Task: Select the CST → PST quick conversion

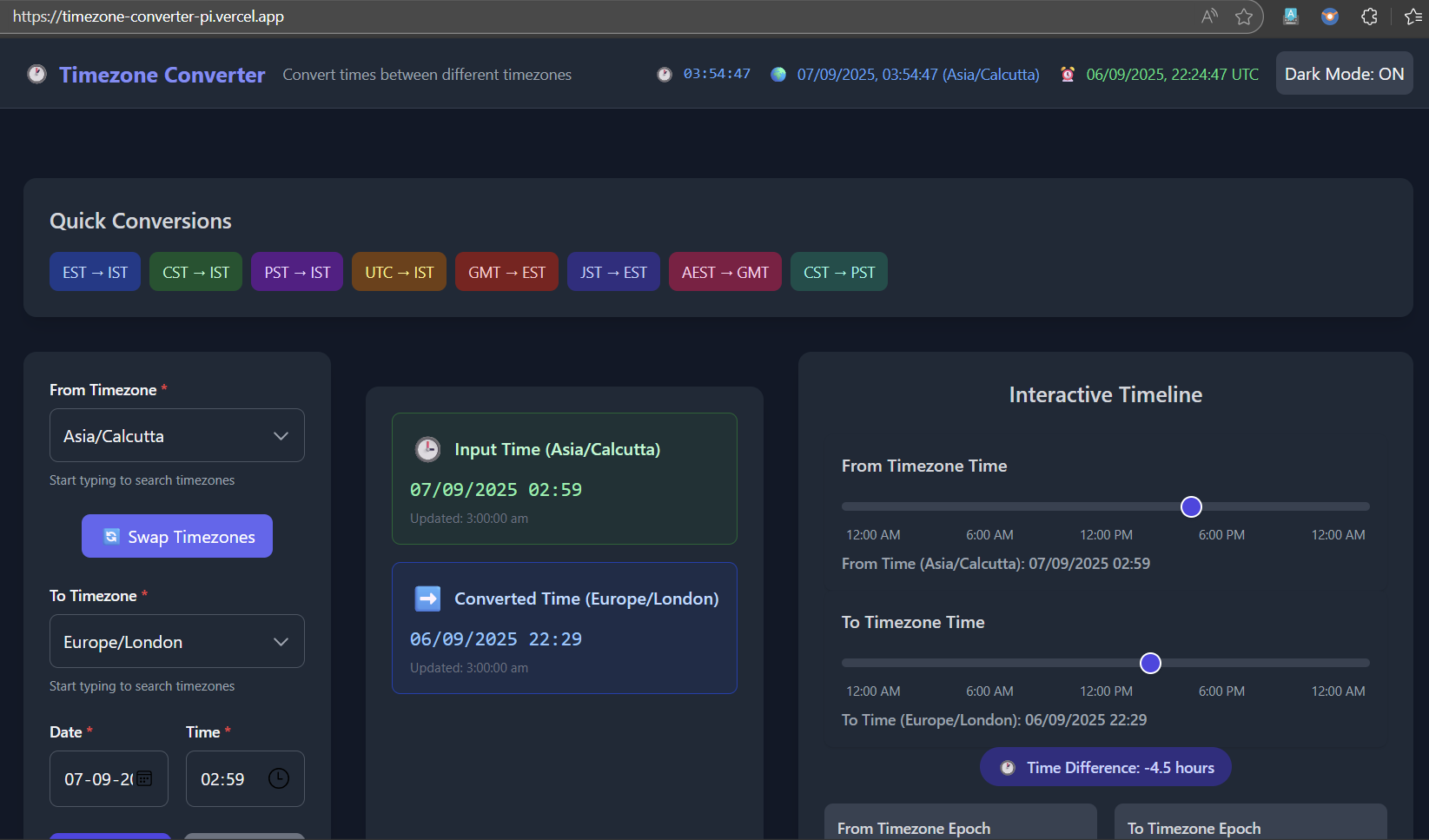Action: pos(838,271)
